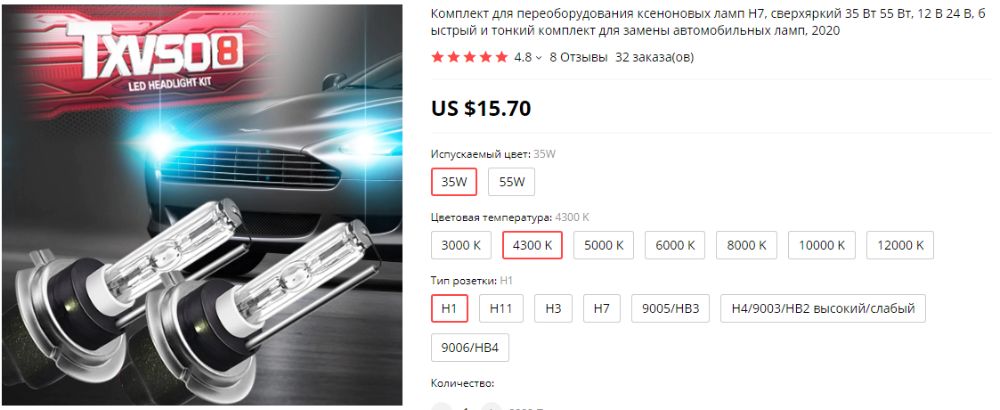Click the five-star rating icons

[x=470, y=57]
